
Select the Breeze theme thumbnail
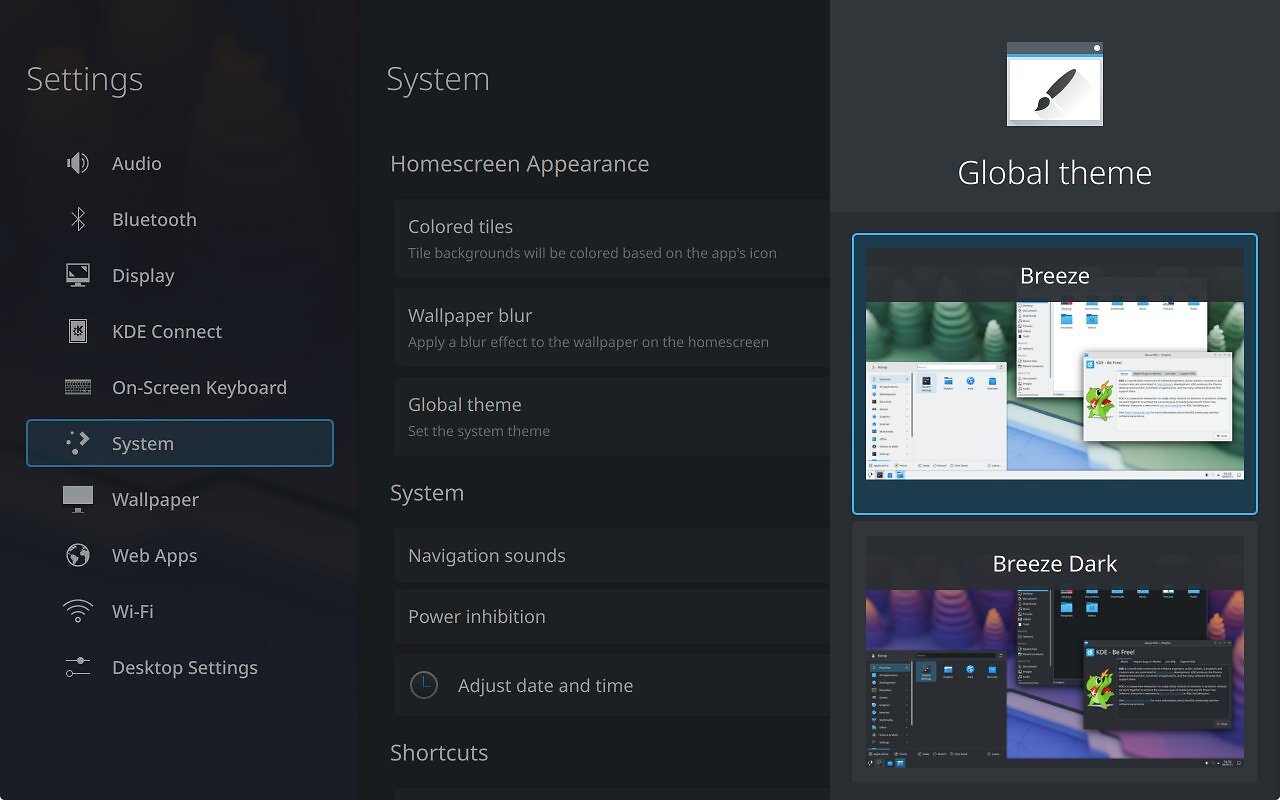point(1055,374)
